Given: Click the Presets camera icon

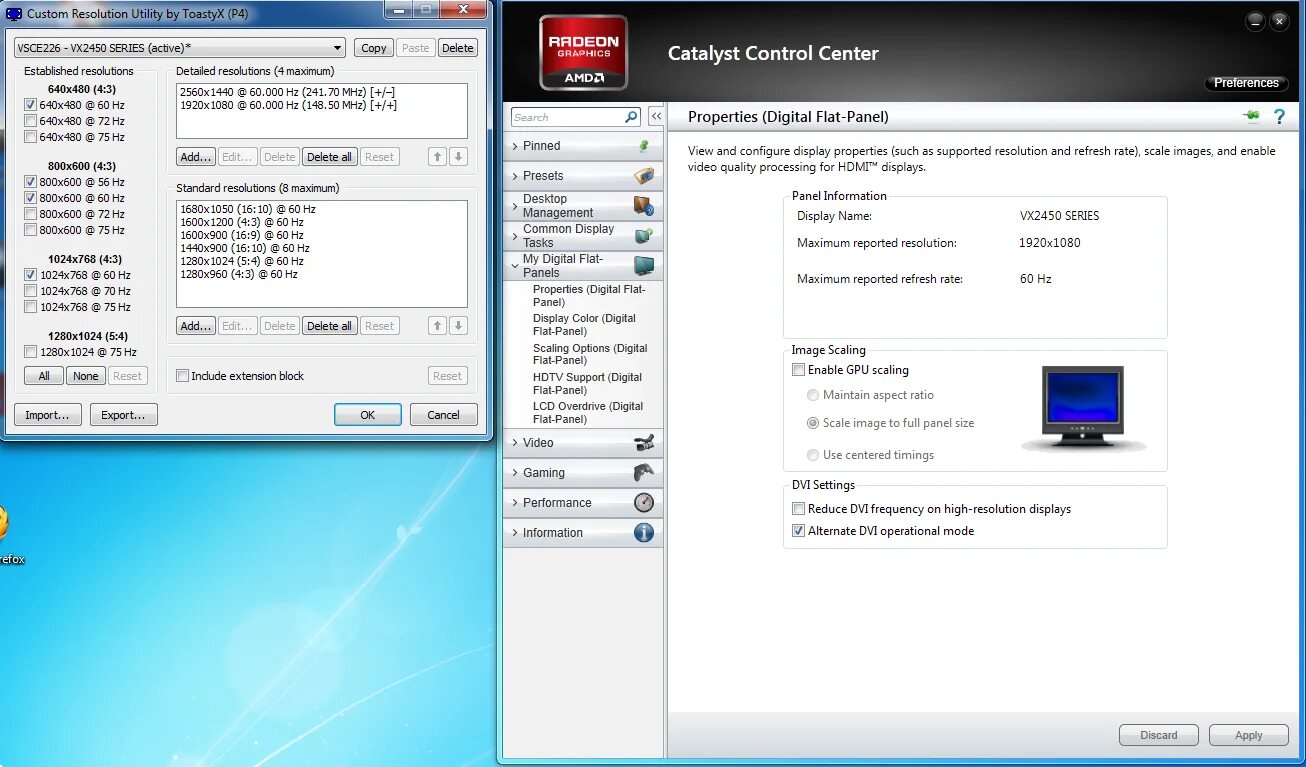Looking at the screenshot, I should pos(644,176).
